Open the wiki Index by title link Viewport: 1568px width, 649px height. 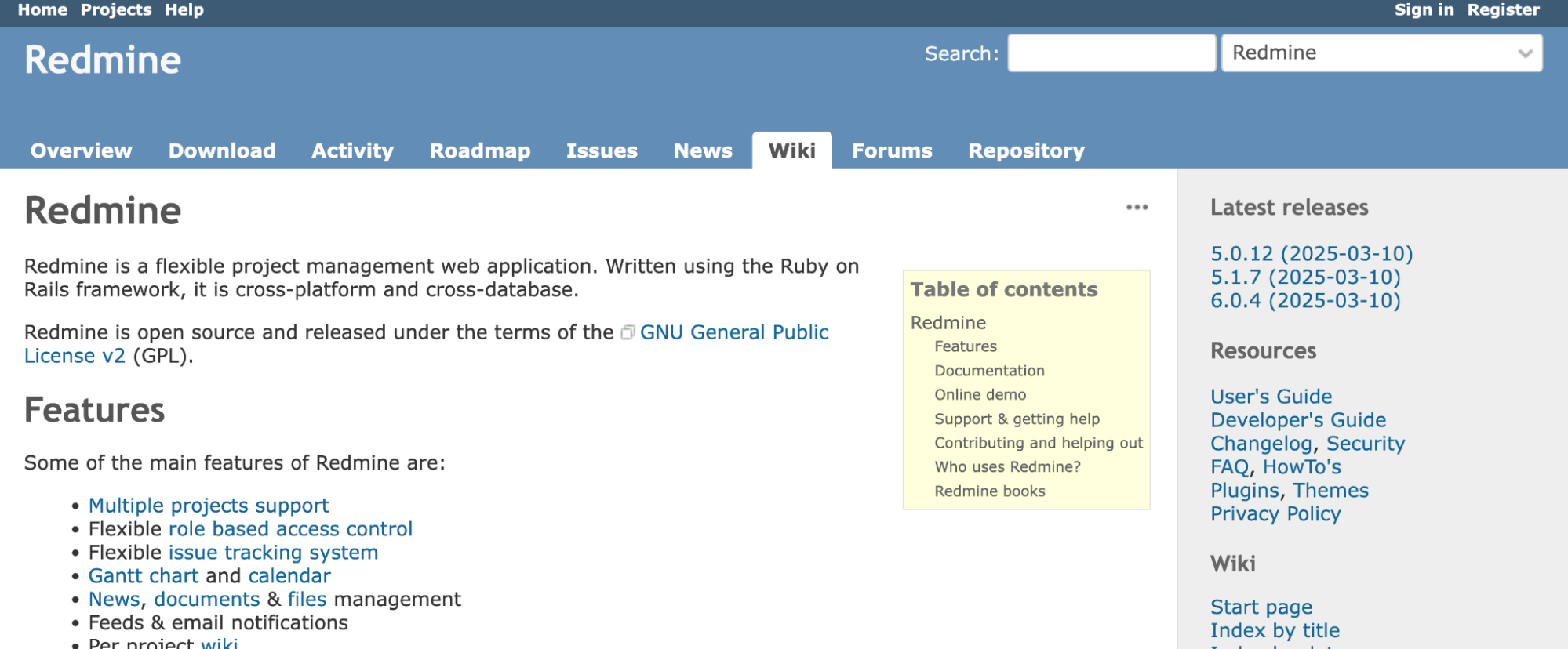[x=1275, y=631]
